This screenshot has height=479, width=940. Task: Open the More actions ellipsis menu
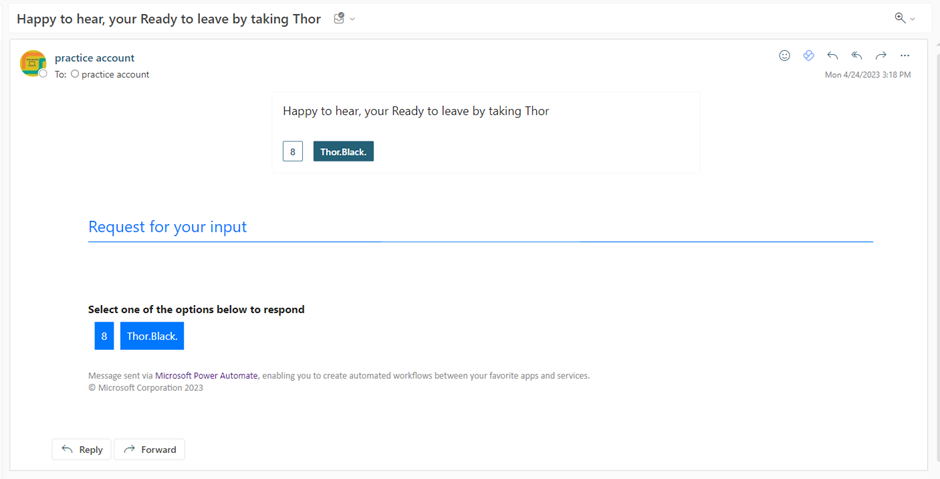pyautogui.click(x=905, y=56)
